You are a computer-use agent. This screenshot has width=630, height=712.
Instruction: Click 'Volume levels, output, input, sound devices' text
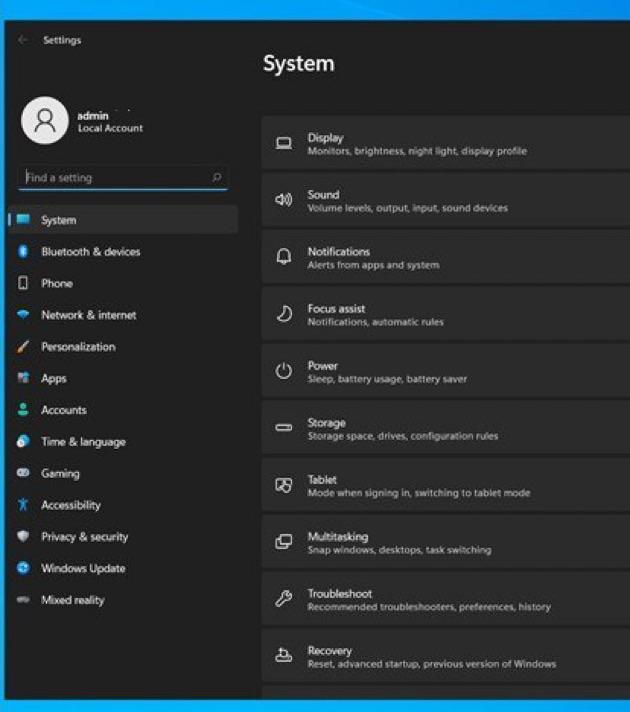click(x=407, y=208)
